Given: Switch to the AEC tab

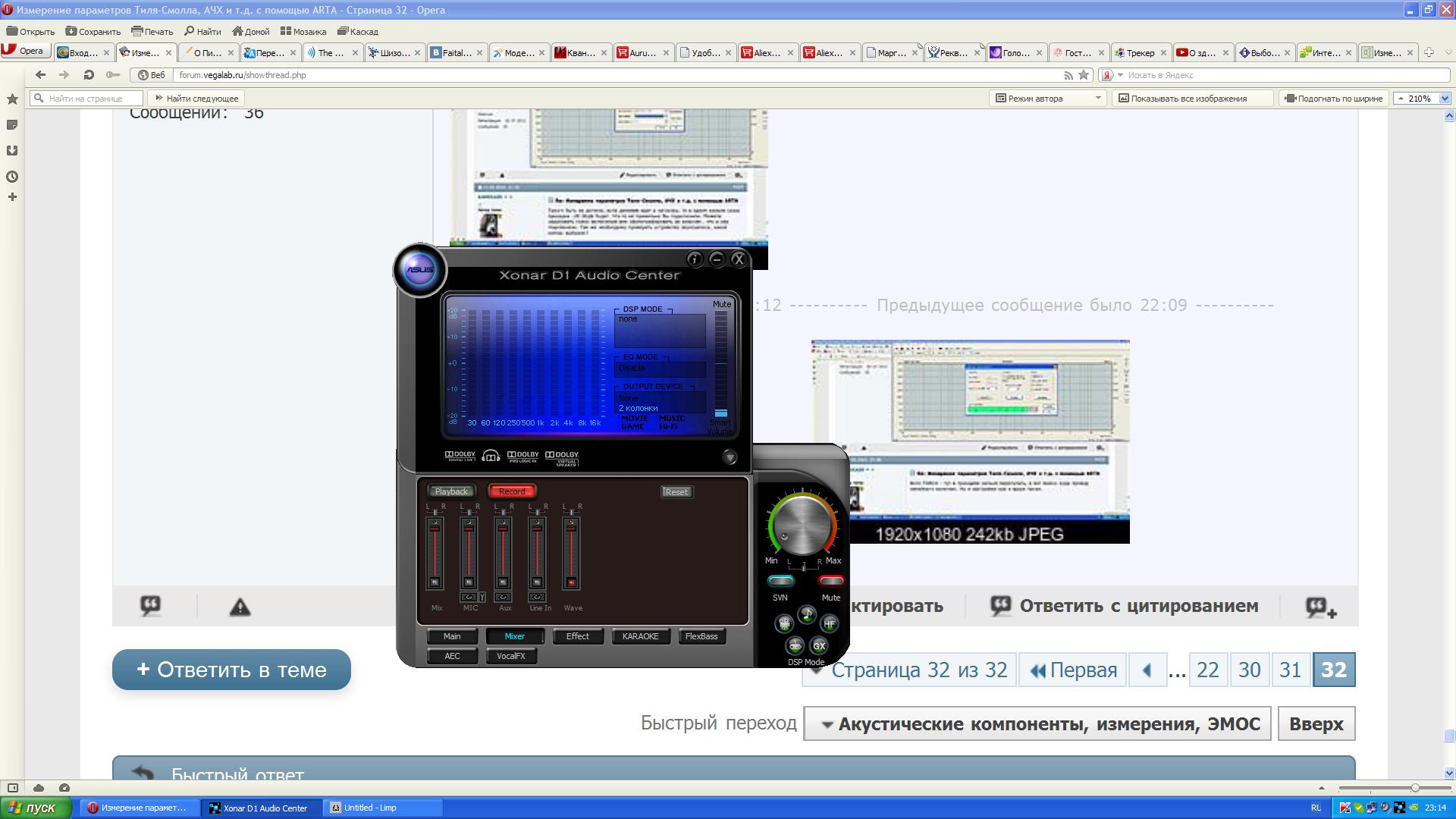Looking at the screenshot, I should tap(452, 656).
